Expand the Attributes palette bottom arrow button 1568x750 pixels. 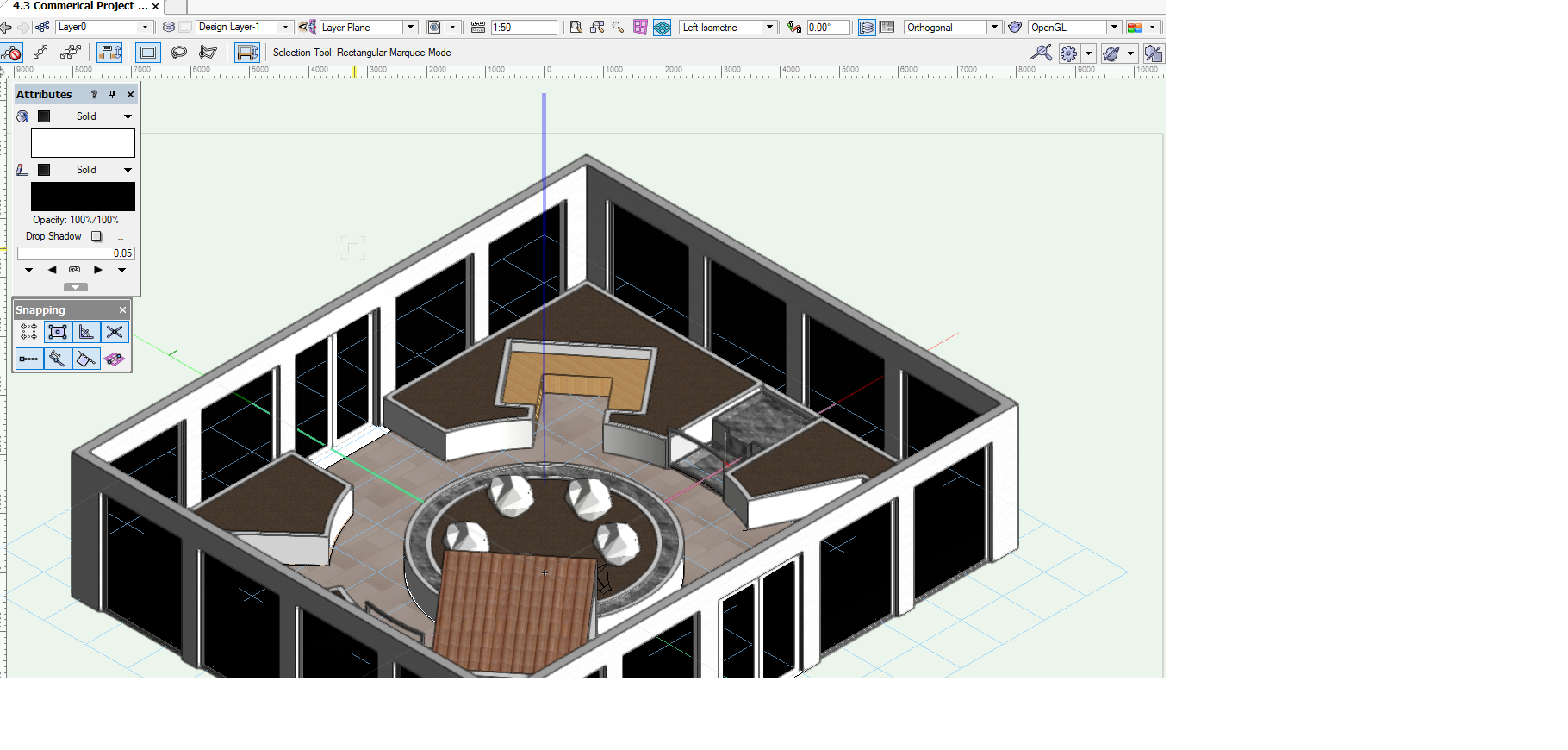pyautogui.click(x=76, y=287)
